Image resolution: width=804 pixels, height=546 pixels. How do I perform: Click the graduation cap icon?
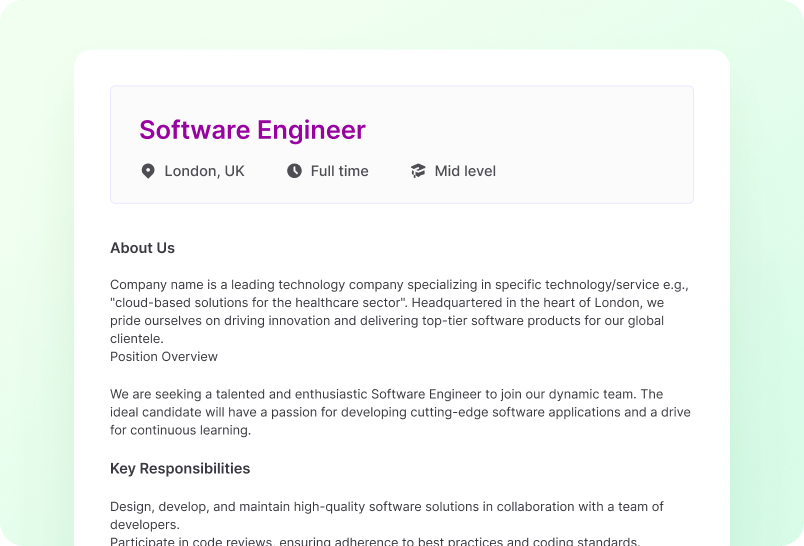pyautogui.click(x=418, y=171)
